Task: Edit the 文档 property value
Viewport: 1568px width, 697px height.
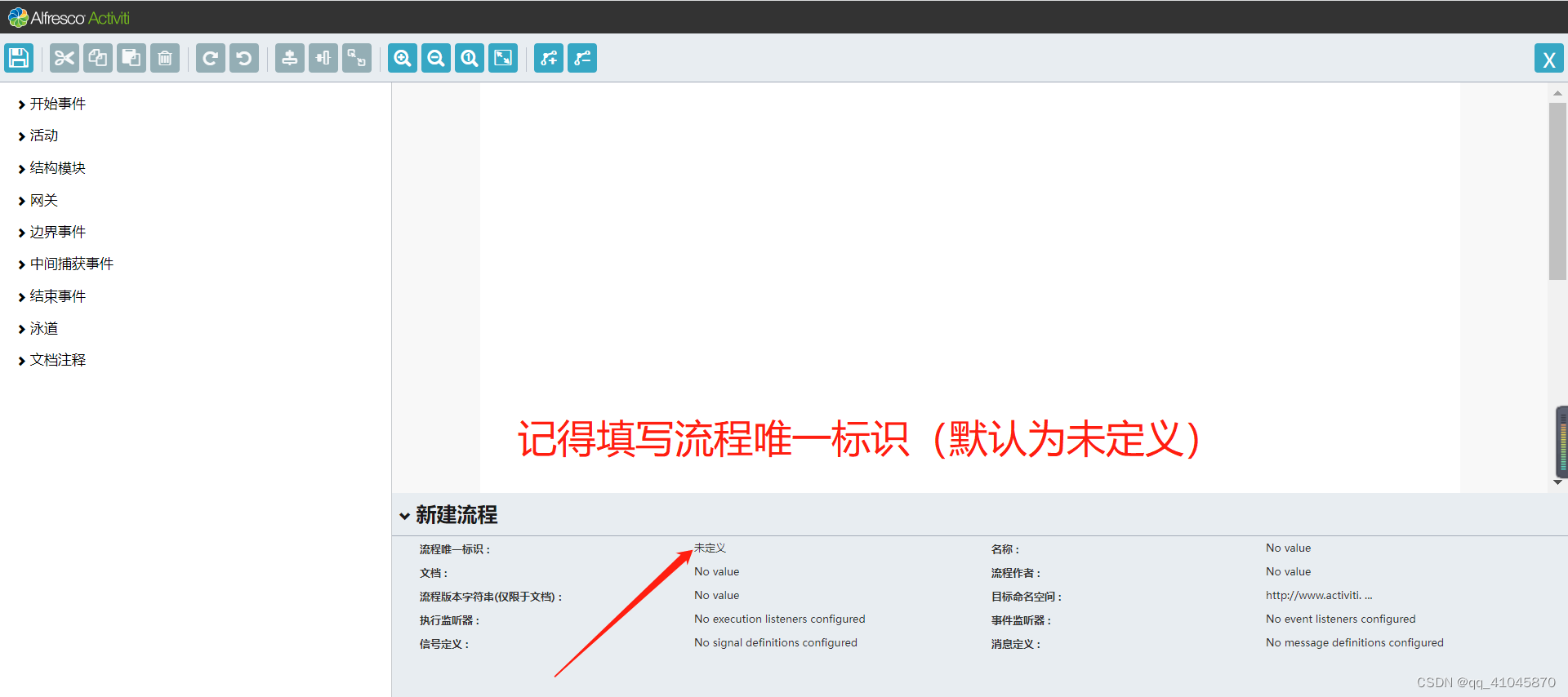Action: (716, 572)
